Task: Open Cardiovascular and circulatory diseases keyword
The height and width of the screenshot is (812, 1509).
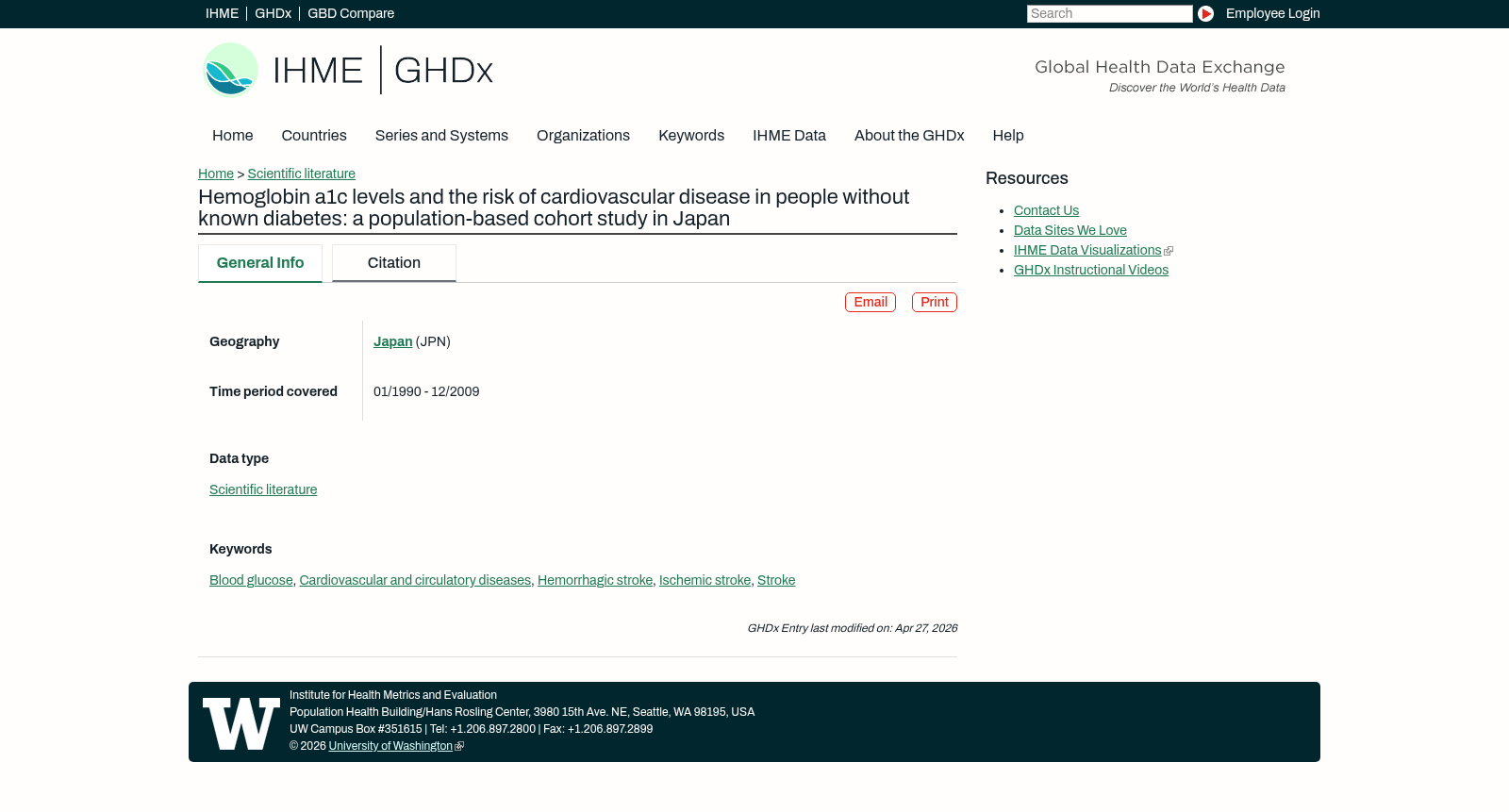Action: (x=415, y=580)
